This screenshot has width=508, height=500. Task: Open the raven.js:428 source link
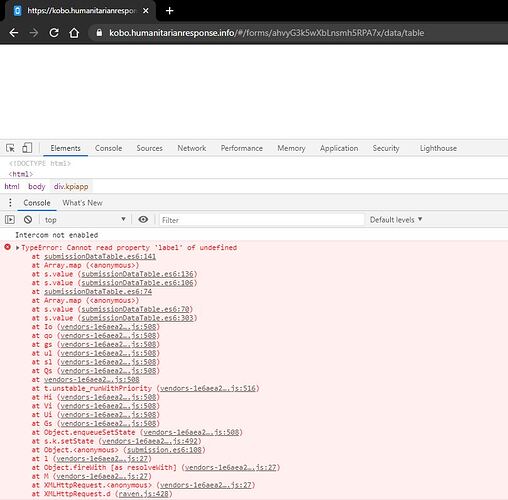click(x=144, y=494)
